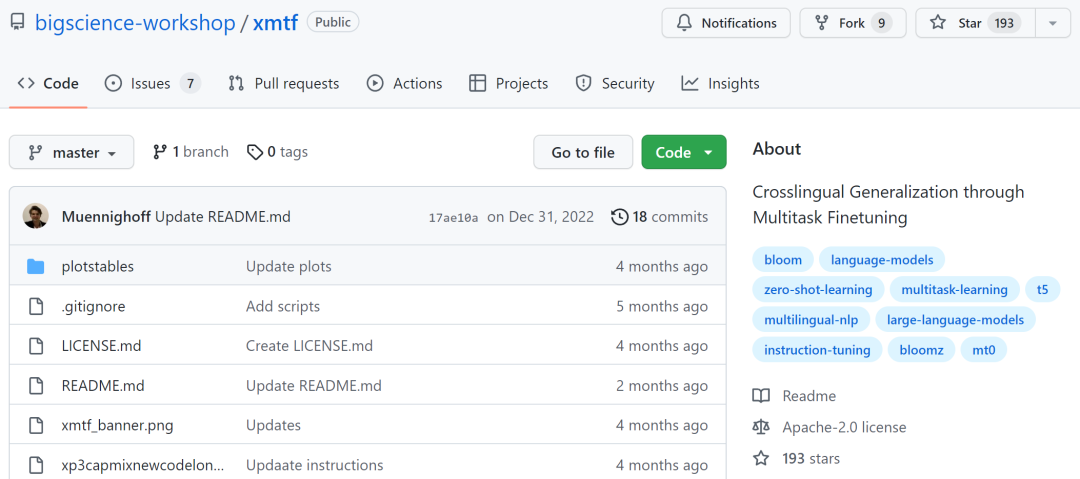Switch to the Issues tab
The image size is (1080, 479).
tap(152, 84)
